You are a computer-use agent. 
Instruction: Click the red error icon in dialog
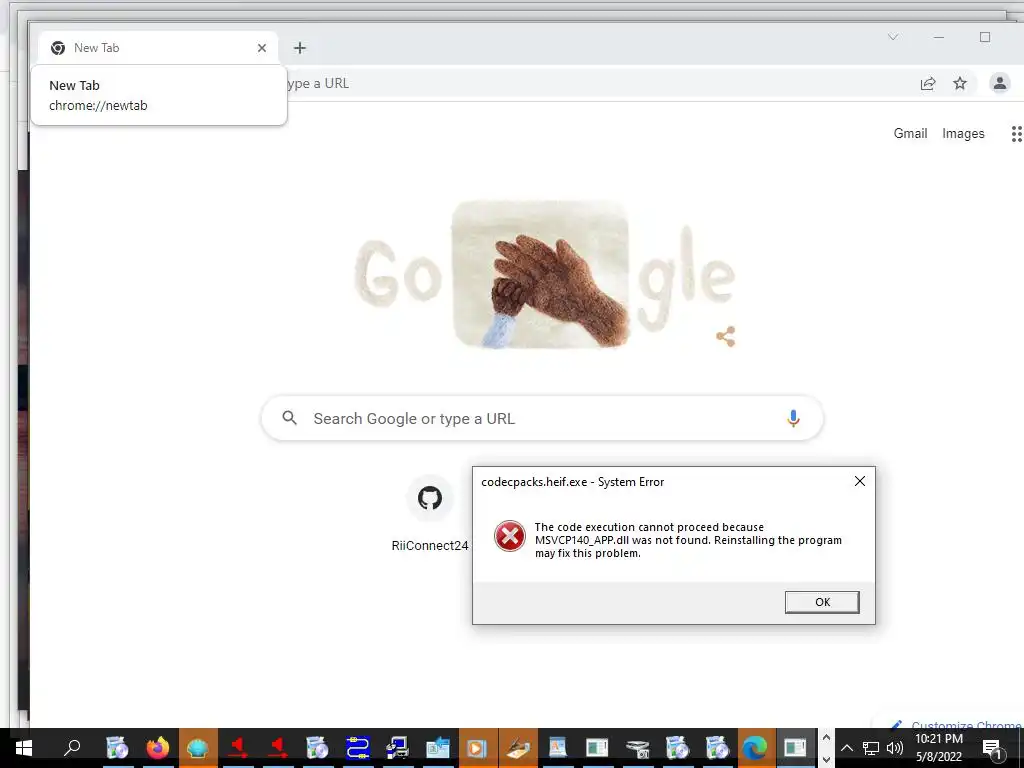(x=509, y=536)
